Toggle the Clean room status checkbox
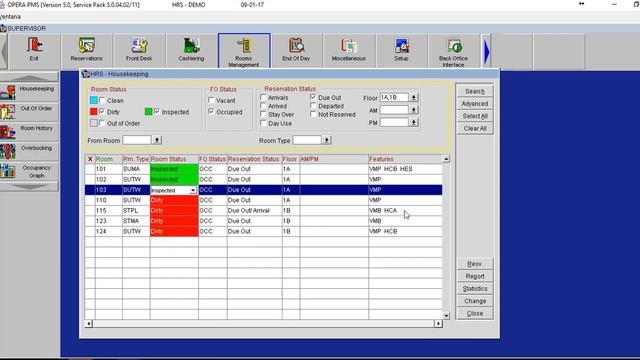This screenshot has width=640, height=360. (x=102, y=100)
